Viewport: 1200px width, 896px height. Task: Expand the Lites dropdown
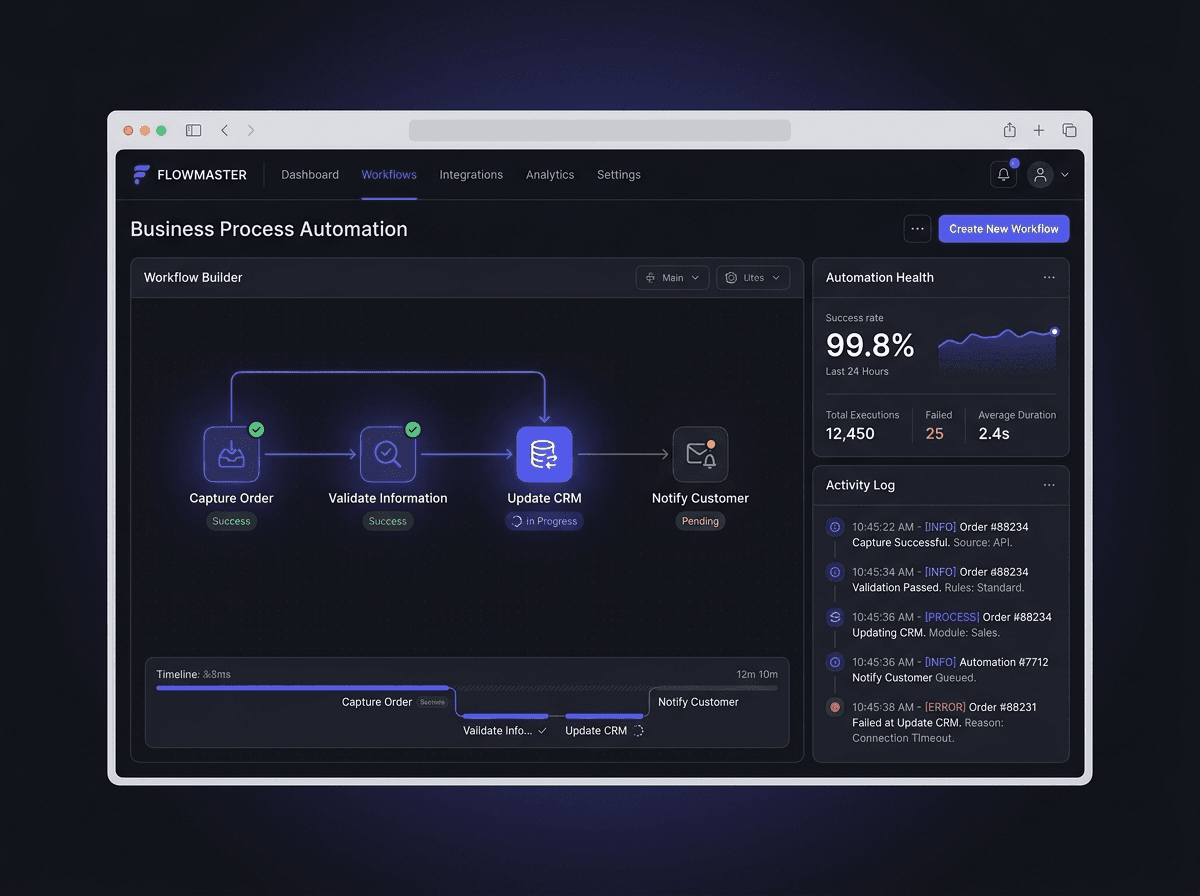coord(753,278)
